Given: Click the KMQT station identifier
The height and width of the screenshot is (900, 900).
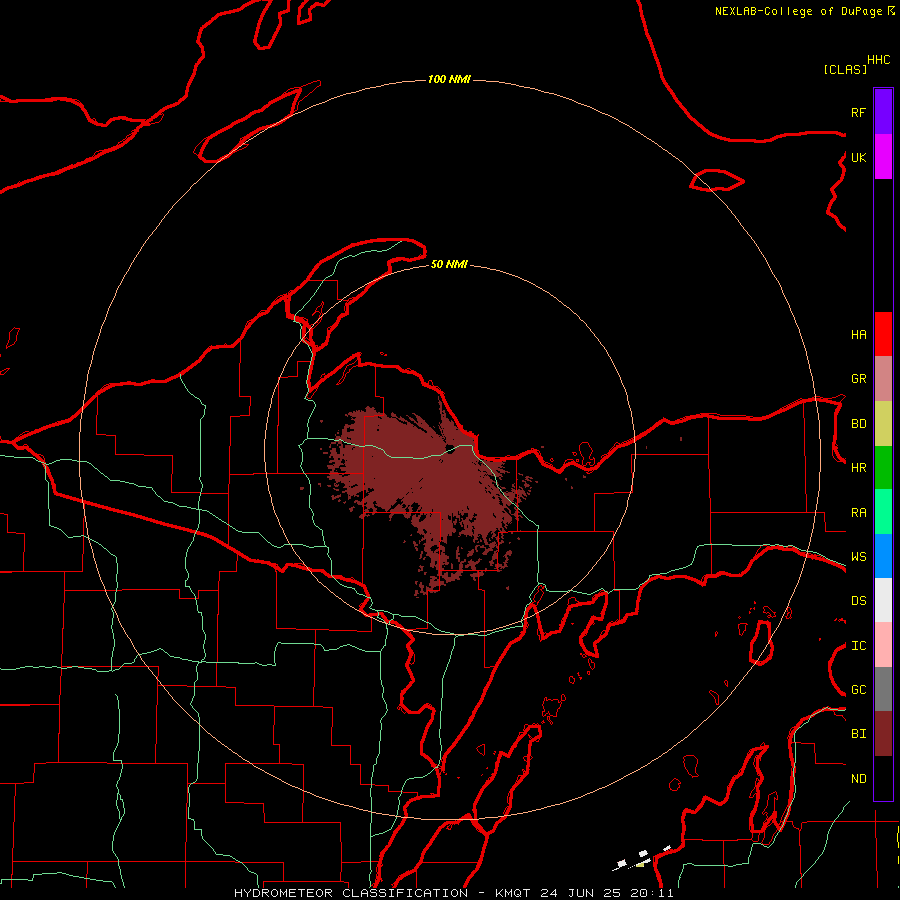Looking at the screenshot, I should tap(513, 893).
